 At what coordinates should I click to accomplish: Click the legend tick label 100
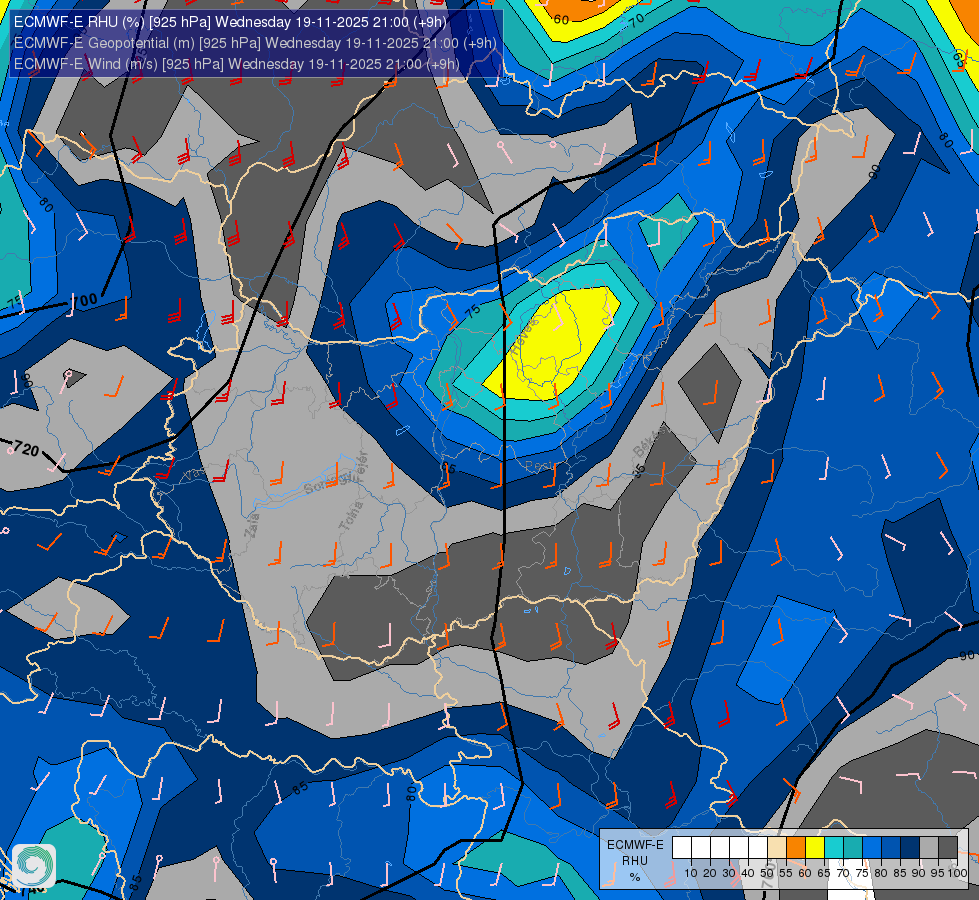pos(958,873)
